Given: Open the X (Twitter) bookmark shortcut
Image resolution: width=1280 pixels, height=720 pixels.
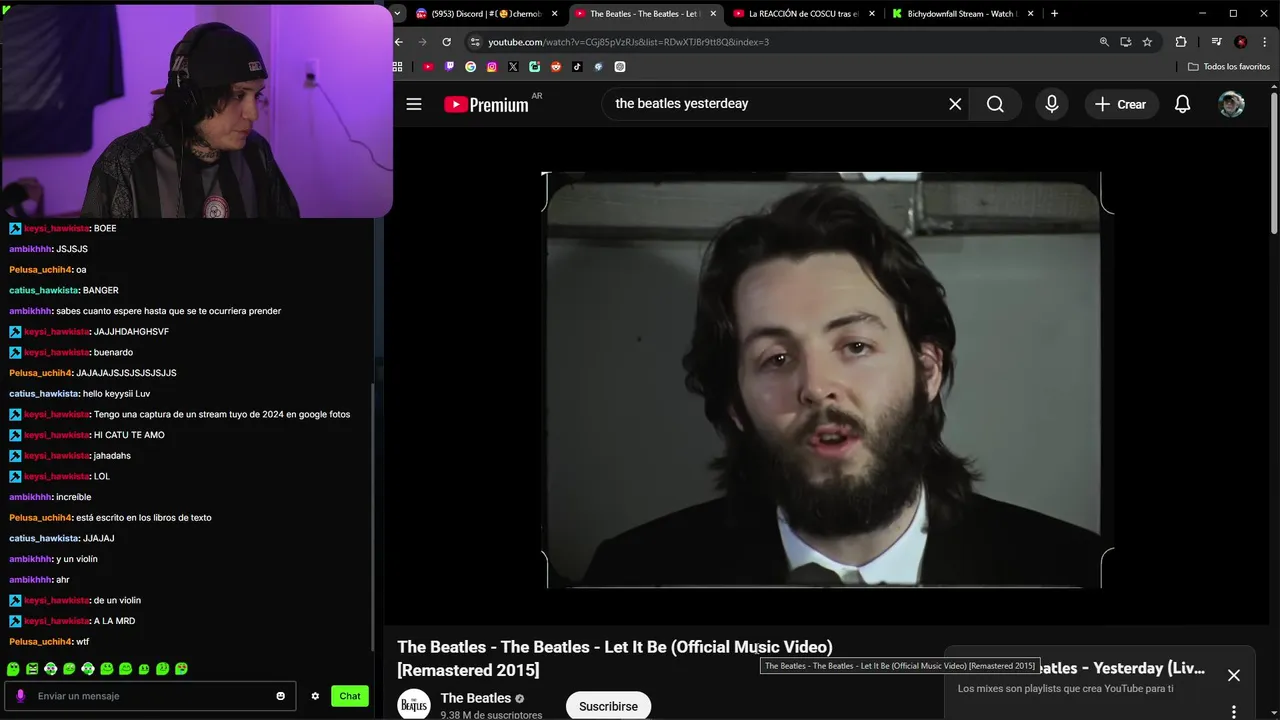Looking at the screenshot, I should click(513, 67).
